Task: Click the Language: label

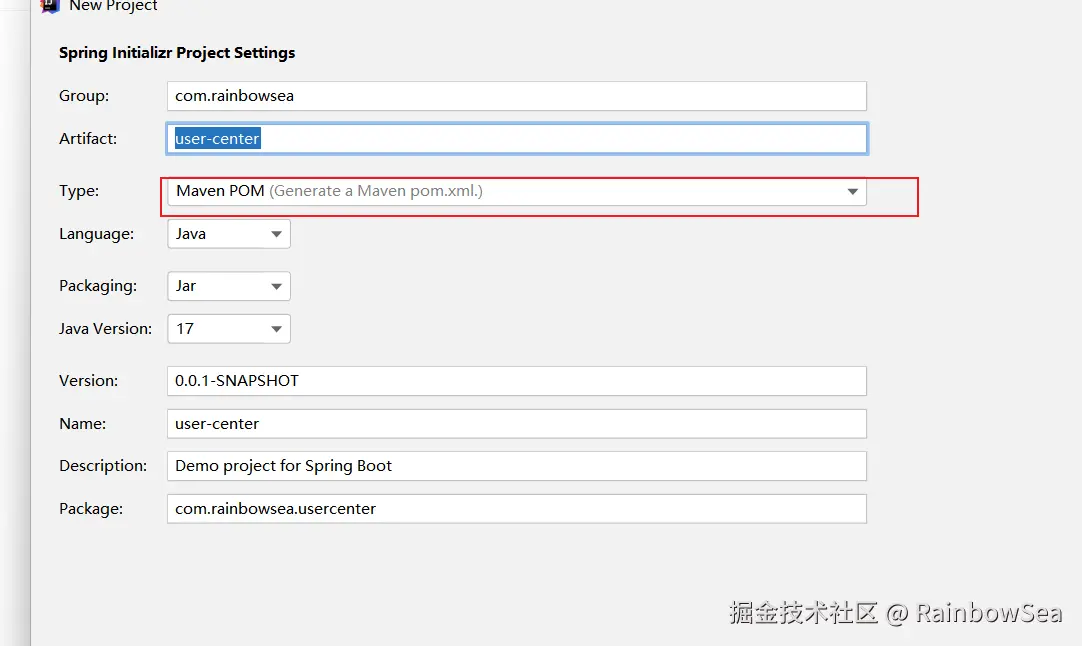Action: (x=96, y=234)
